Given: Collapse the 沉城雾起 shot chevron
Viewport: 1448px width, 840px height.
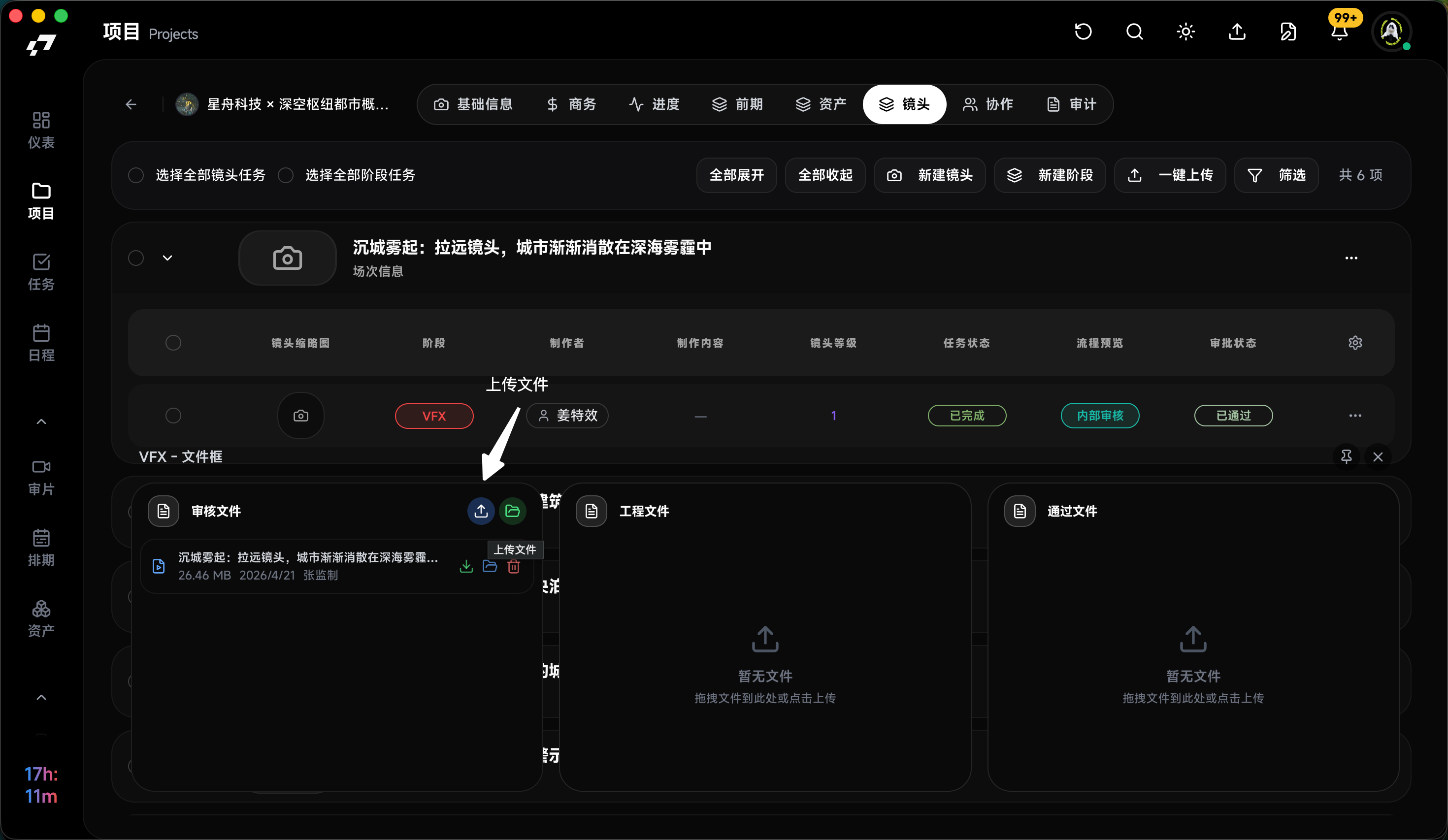Looking at the screenshot, I should click(167, 258).
